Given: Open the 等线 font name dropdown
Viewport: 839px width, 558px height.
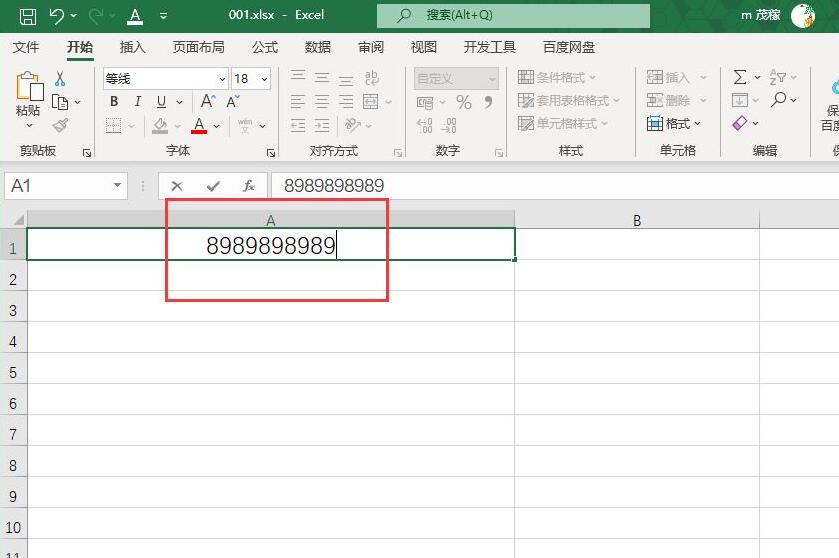Looking at the screenshot, I should [x=222, y=79].
